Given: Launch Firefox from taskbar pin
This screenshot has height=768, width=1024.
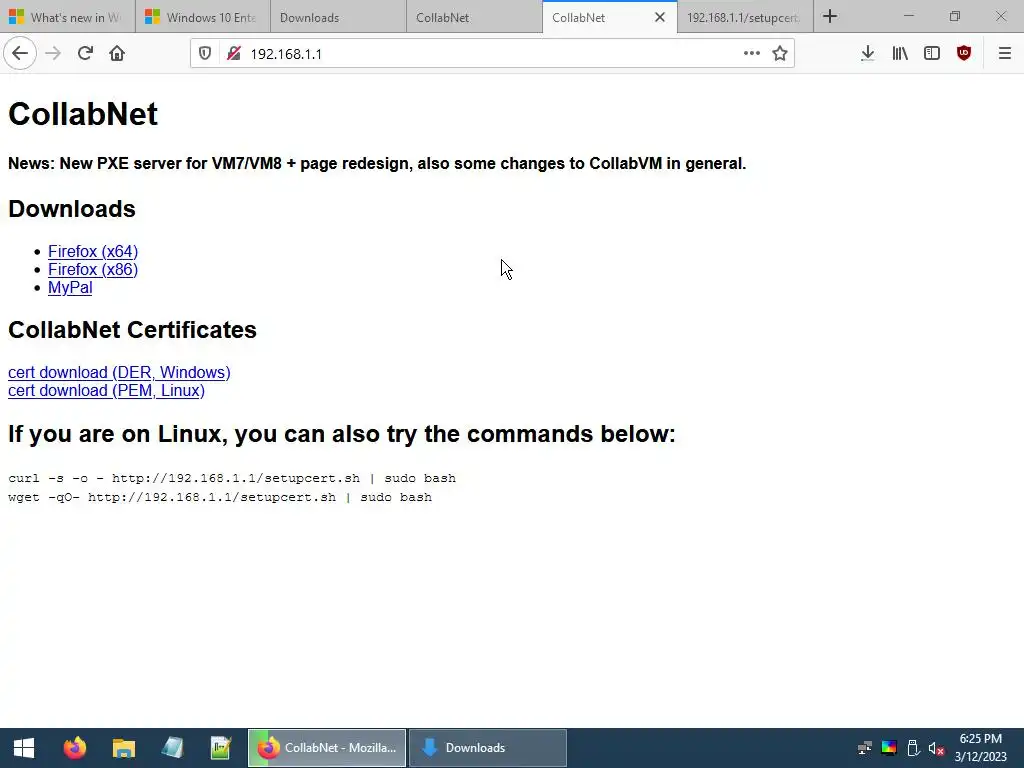Looking at the screenshot, I should pyautogui.click(x=74, y=748).
